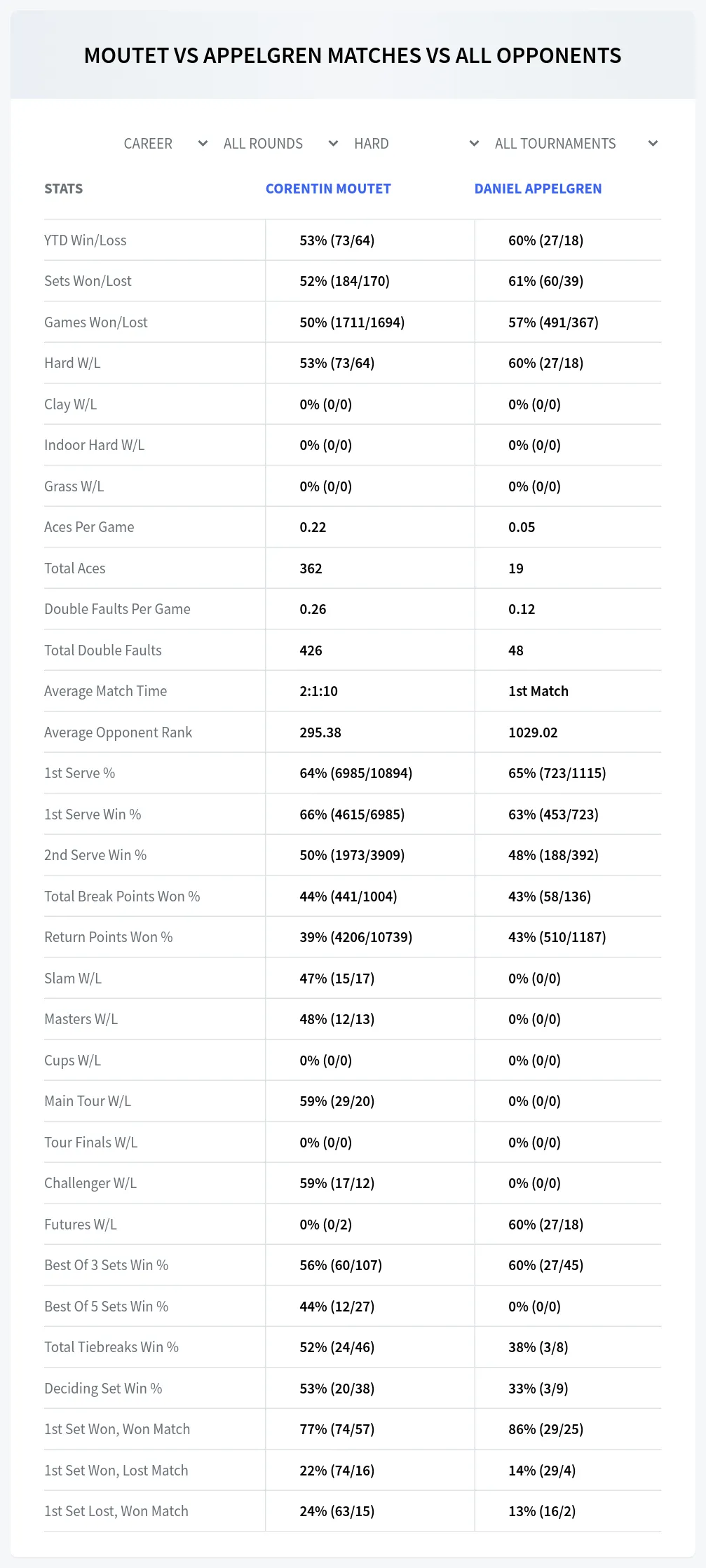Select the Challenger W/L row label
706x1568 pixels.
click(90, 1183)
